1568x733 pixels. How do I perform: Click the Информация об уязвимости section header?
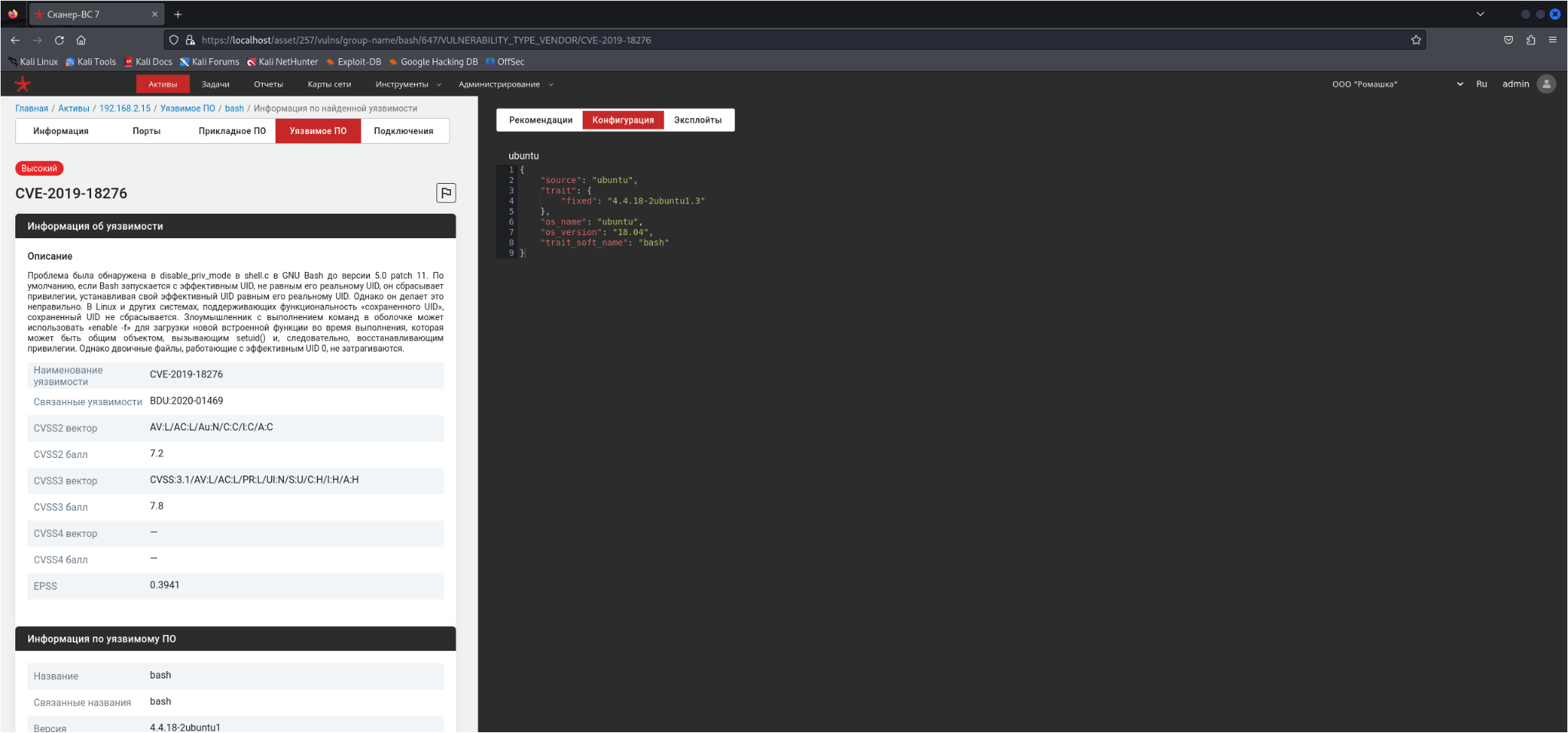tap(236, 226)
